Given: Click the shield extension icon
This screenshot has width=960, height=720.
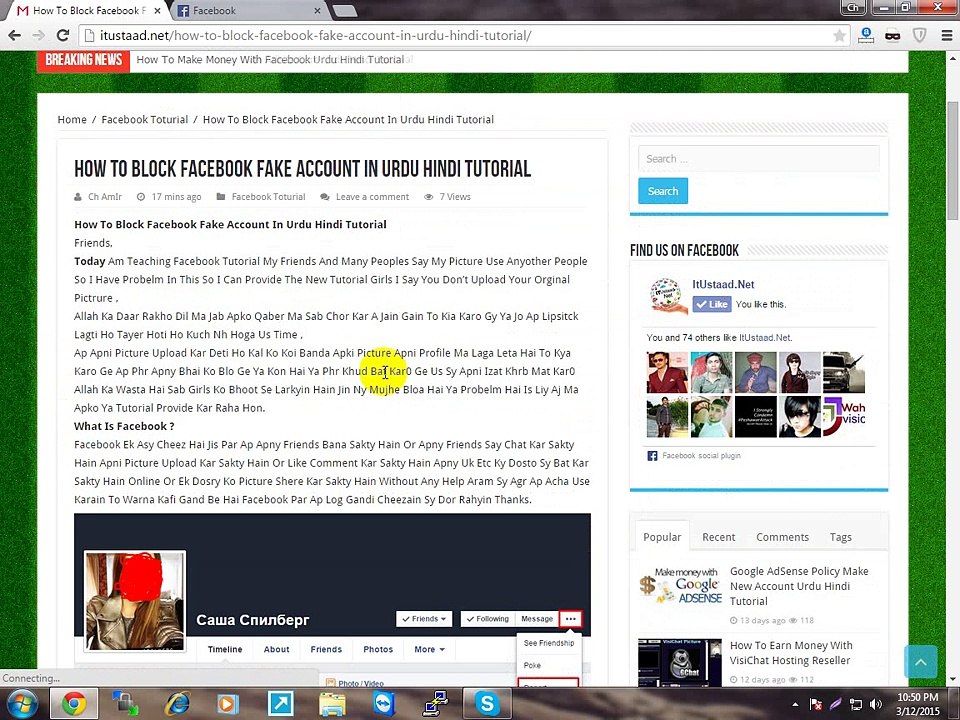Looking at the screenshot, I should [919, 36].
